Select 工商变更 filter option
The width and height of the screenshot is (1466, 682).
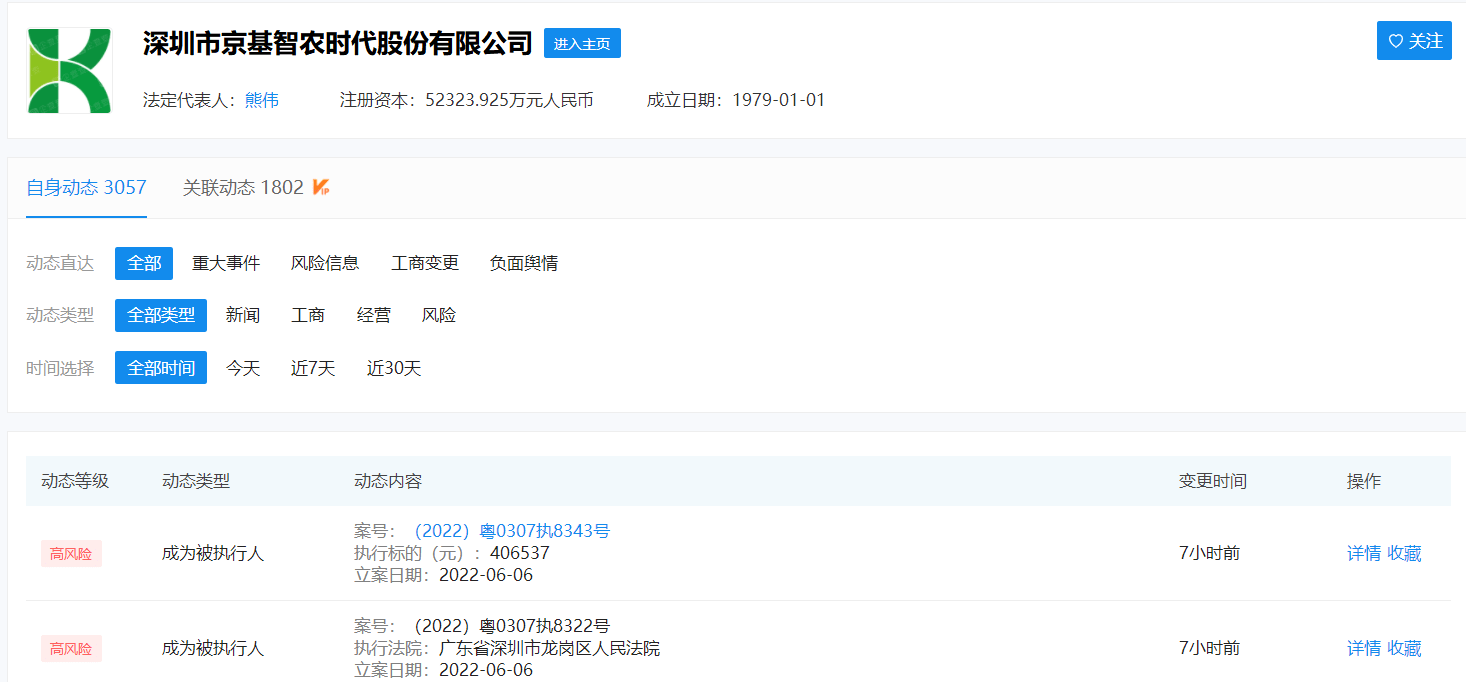425,263
